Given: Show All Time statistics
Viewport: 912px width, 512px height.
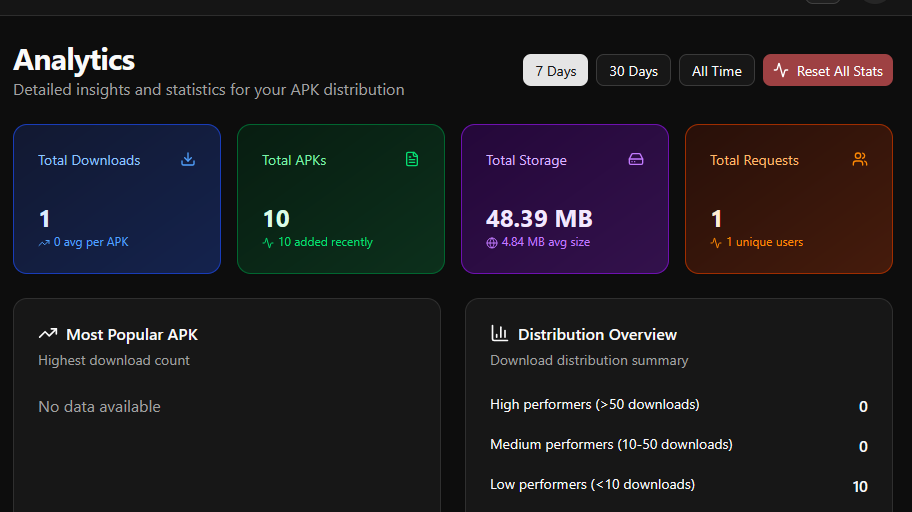Looking at the screenshot, I should pos(716,71).
